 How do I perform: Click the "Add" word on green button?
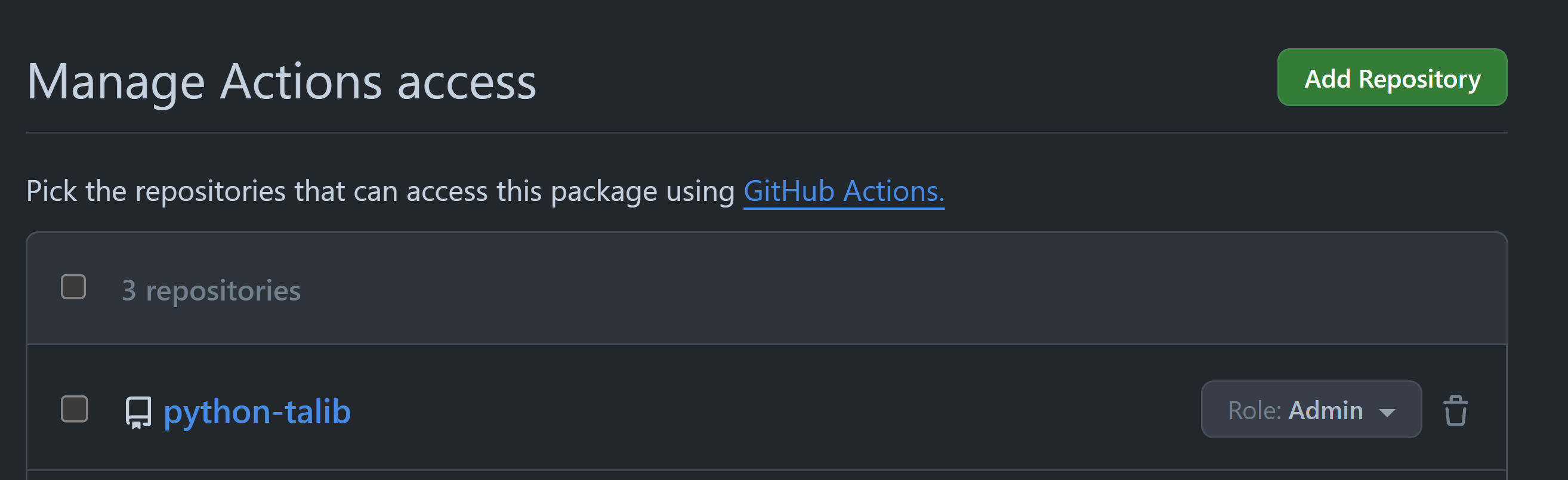tap(1328, 79)
